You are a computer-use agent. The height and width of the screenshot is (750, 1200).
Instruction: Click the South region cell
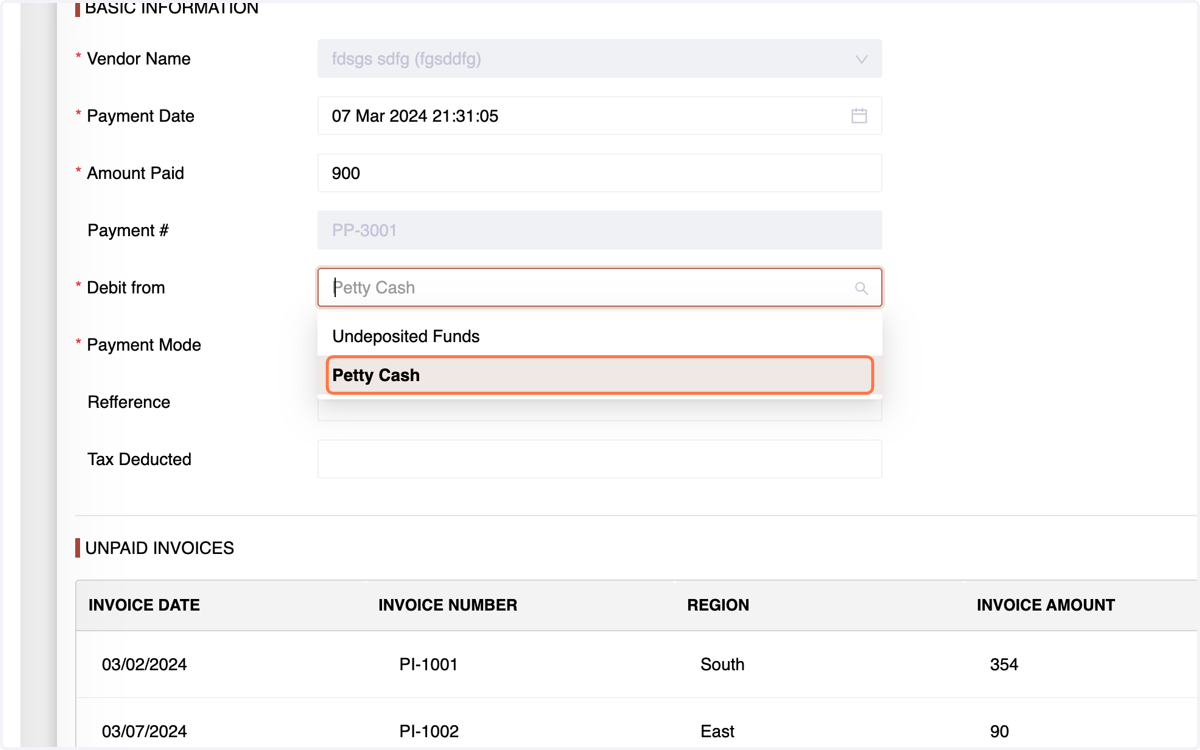722,664
